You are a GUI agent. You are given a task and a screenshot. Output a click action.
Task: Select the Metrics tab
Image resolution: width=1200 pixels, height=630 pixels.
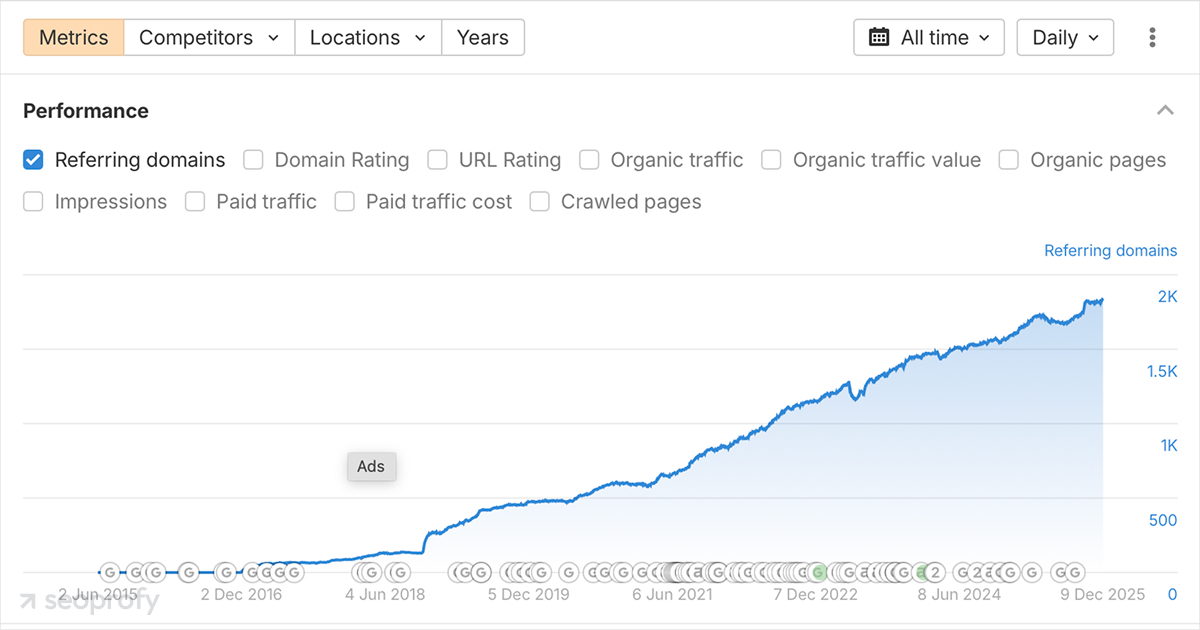[x=72, y=37]
